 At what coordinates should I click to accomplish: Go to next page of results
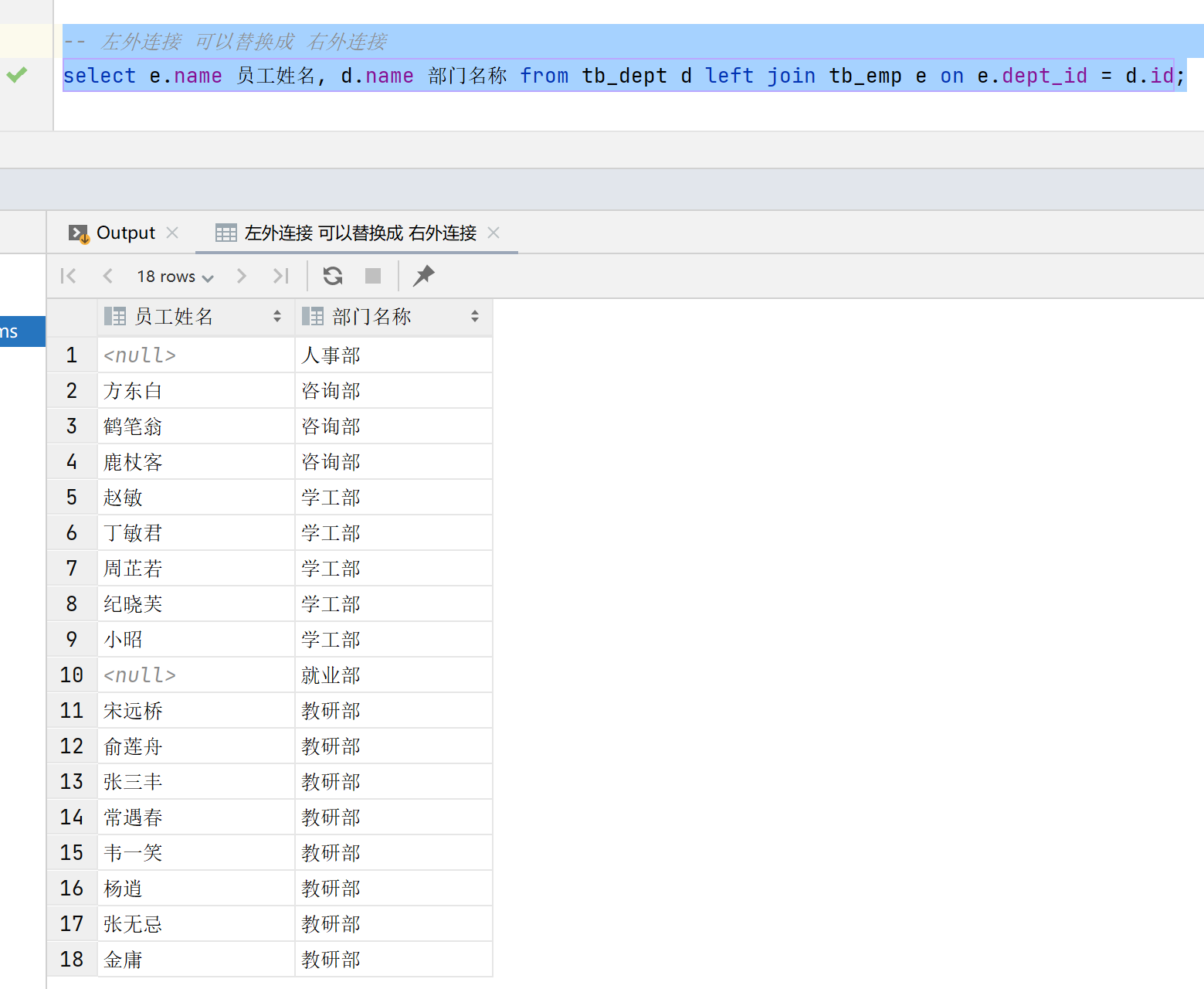[x=242, y=276]
